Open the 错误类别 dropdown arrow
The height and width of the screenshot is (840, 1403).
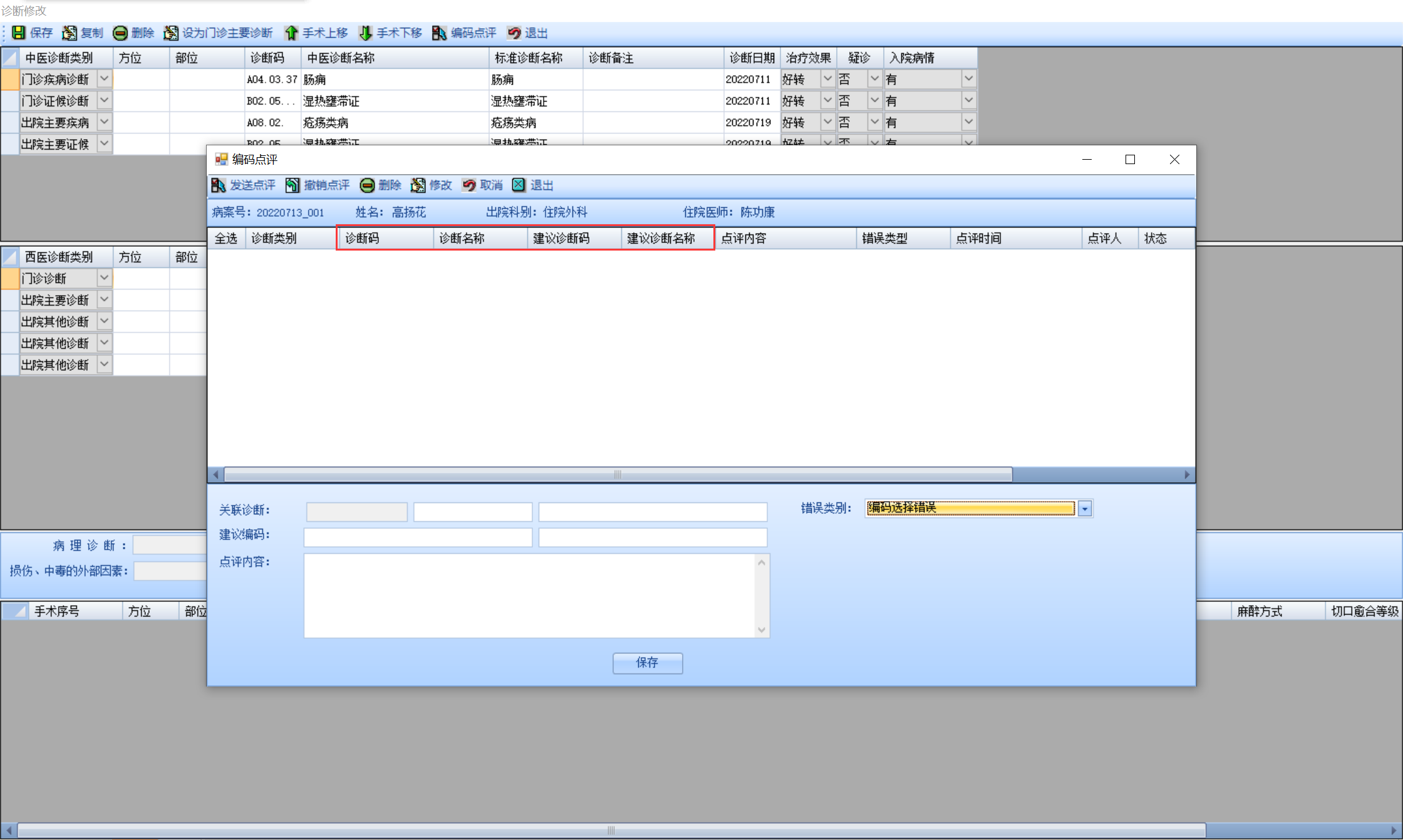click(1085, 509)
